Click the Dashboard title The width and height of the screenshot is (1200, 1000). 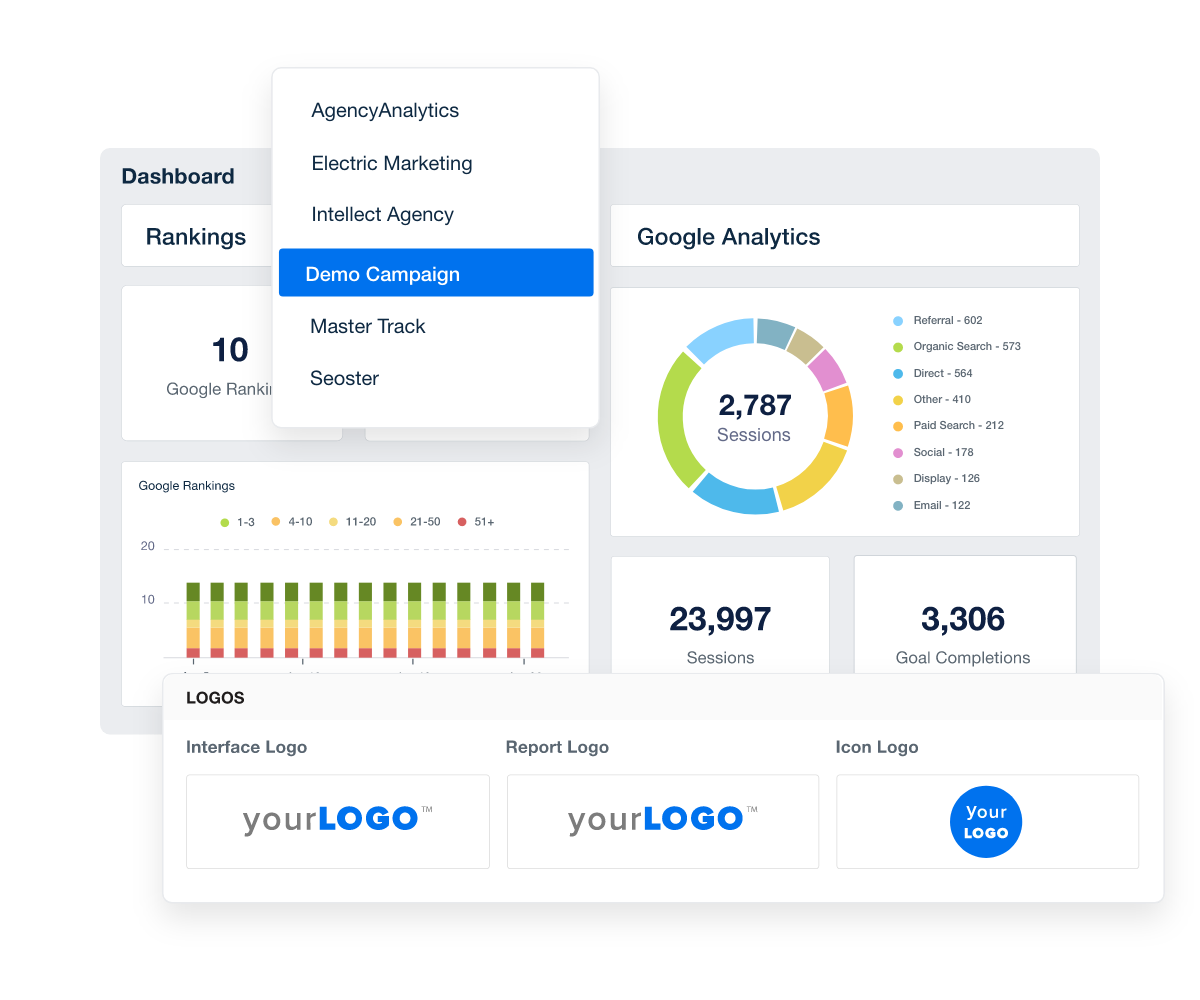coord(178,176)
